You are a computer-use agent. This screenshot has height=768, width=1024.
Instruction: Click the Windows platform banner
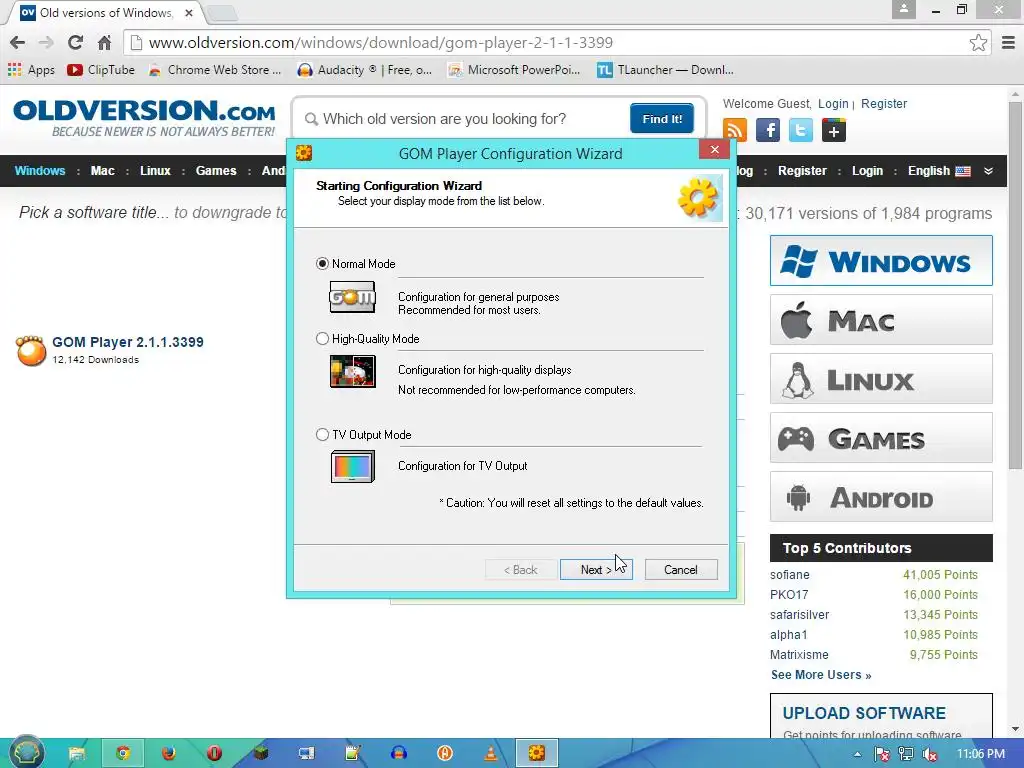(881, 261)
